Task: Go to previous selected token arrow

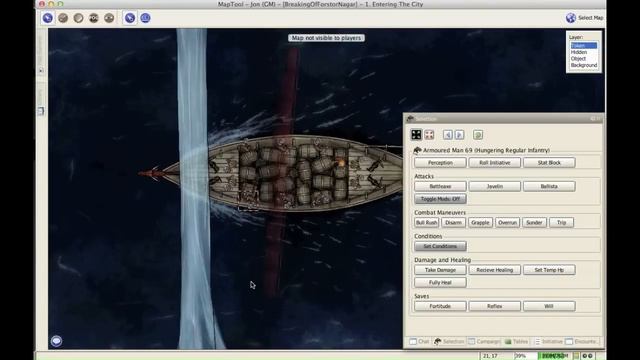Action: click(448, 135)
